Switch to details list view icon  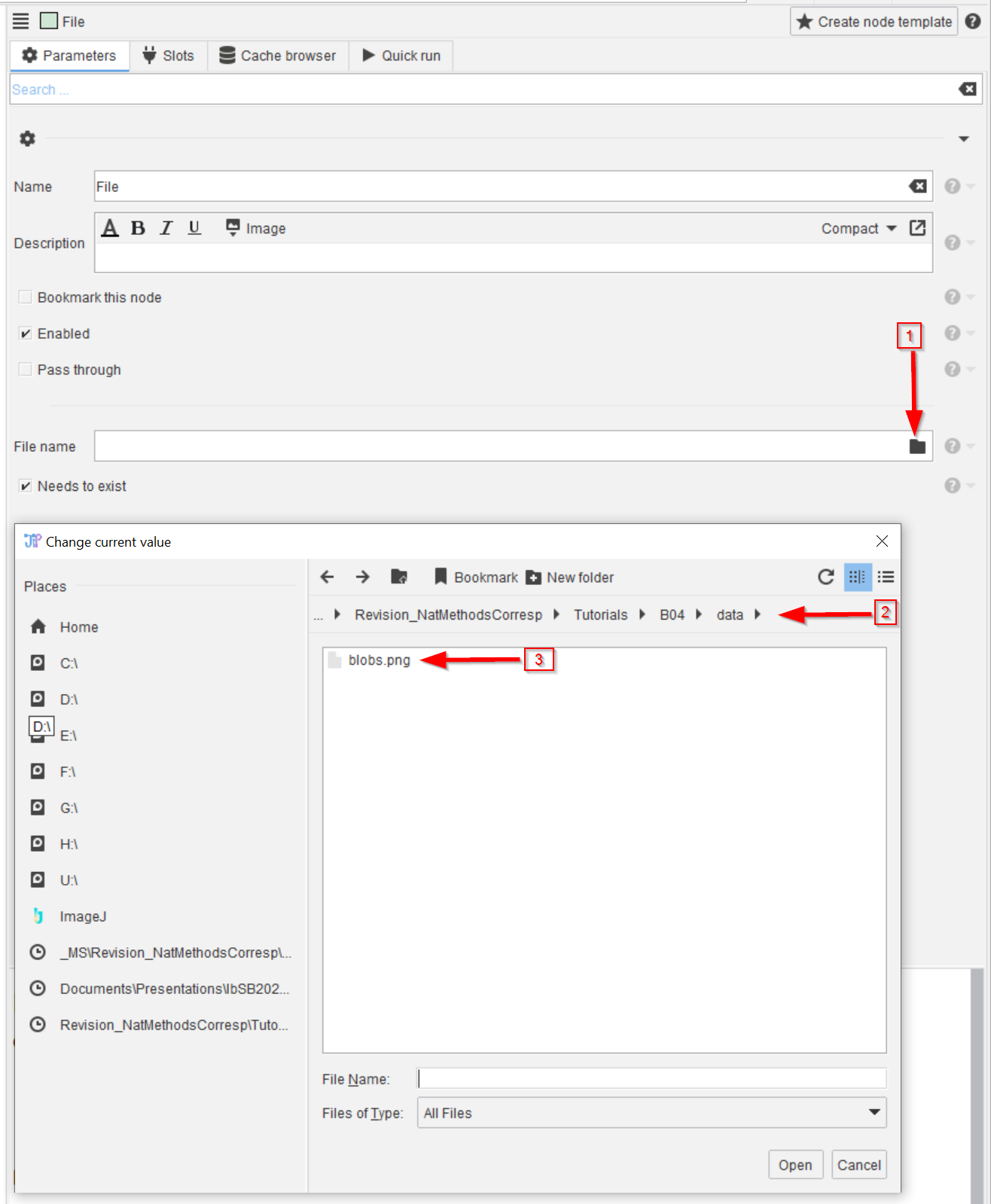coord(886,577)
